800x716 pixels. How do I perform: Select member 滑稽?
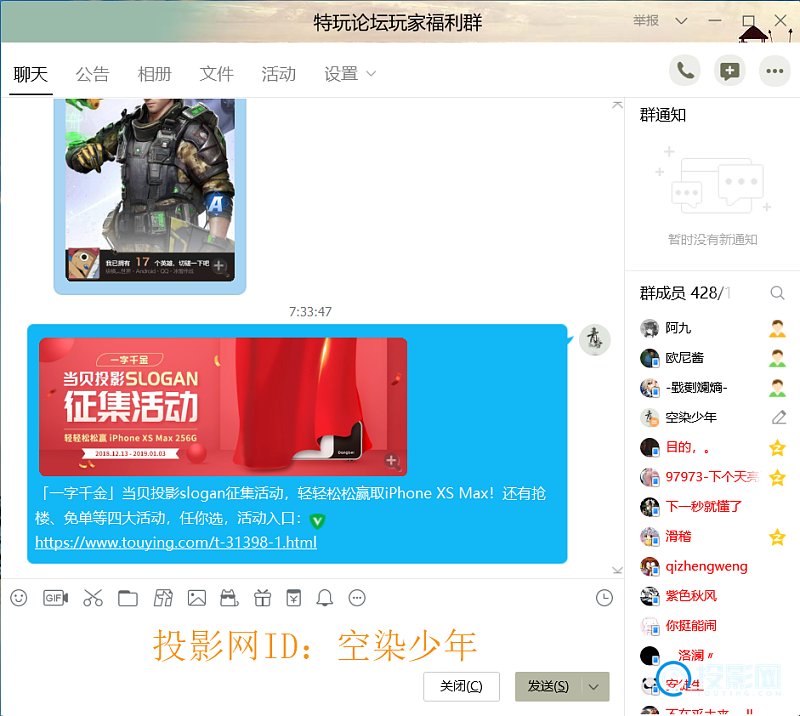tap(710, 536)
